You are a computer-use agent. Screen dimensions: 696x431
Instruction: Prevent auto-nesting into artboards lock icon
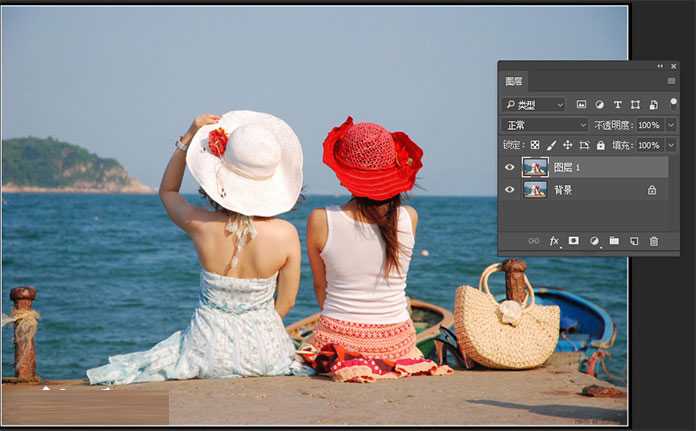point(584,145)
